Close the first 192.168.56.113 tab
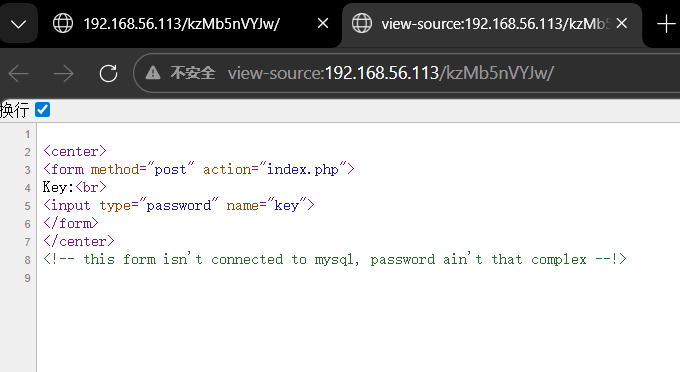The image size is (680, 372). tap(323, 23)
